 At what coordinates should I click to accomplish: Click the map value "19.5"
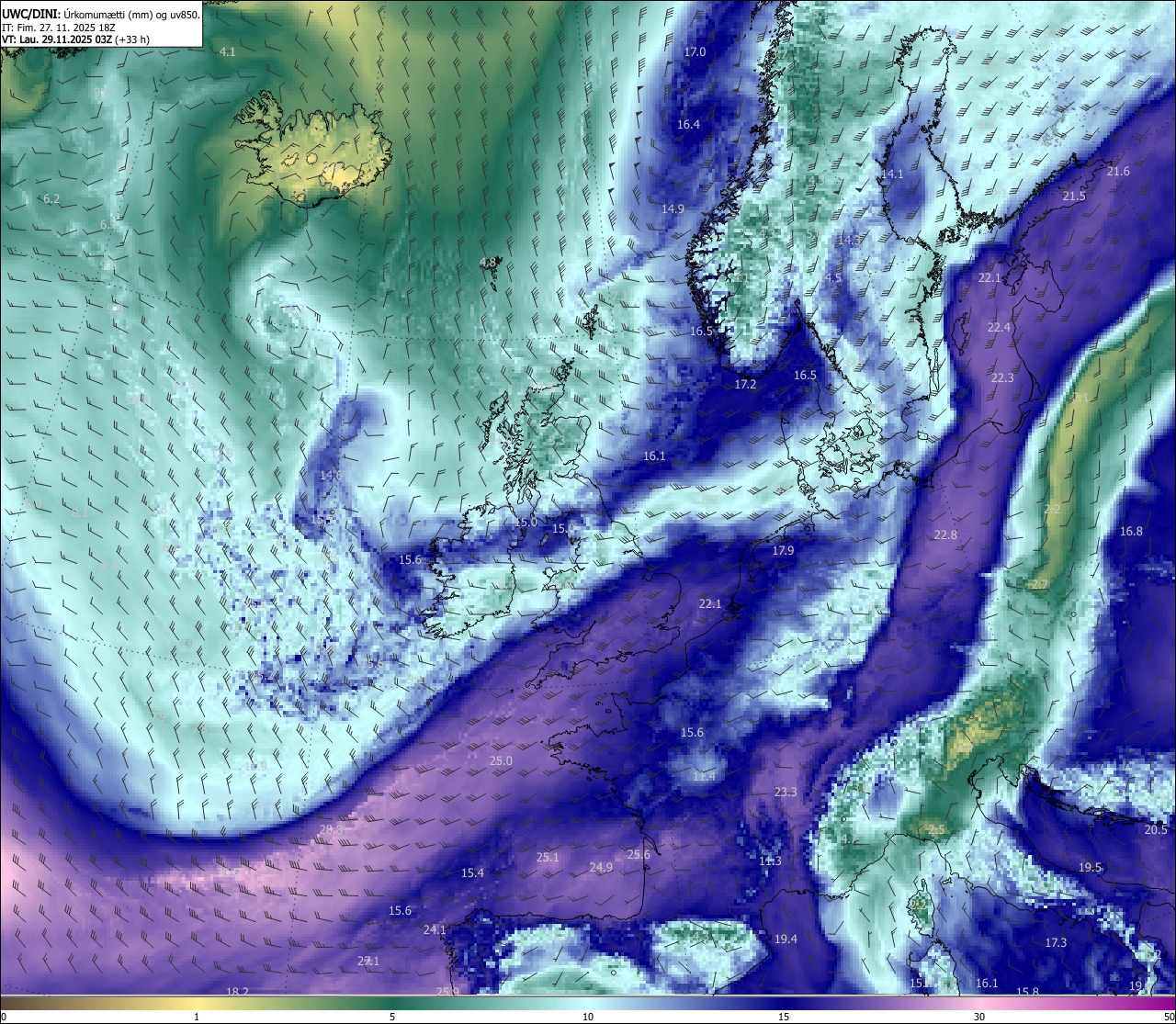[x=1090, y=868]
